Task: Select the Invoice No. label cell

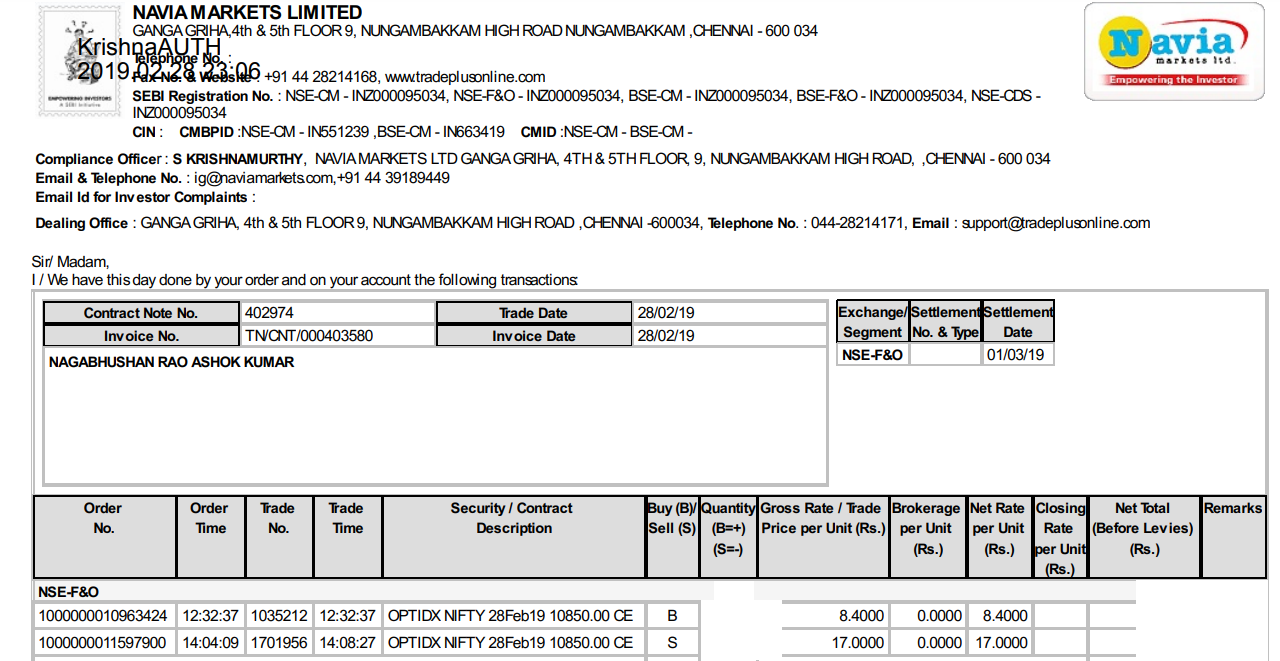Action: [x=141, y=336]
